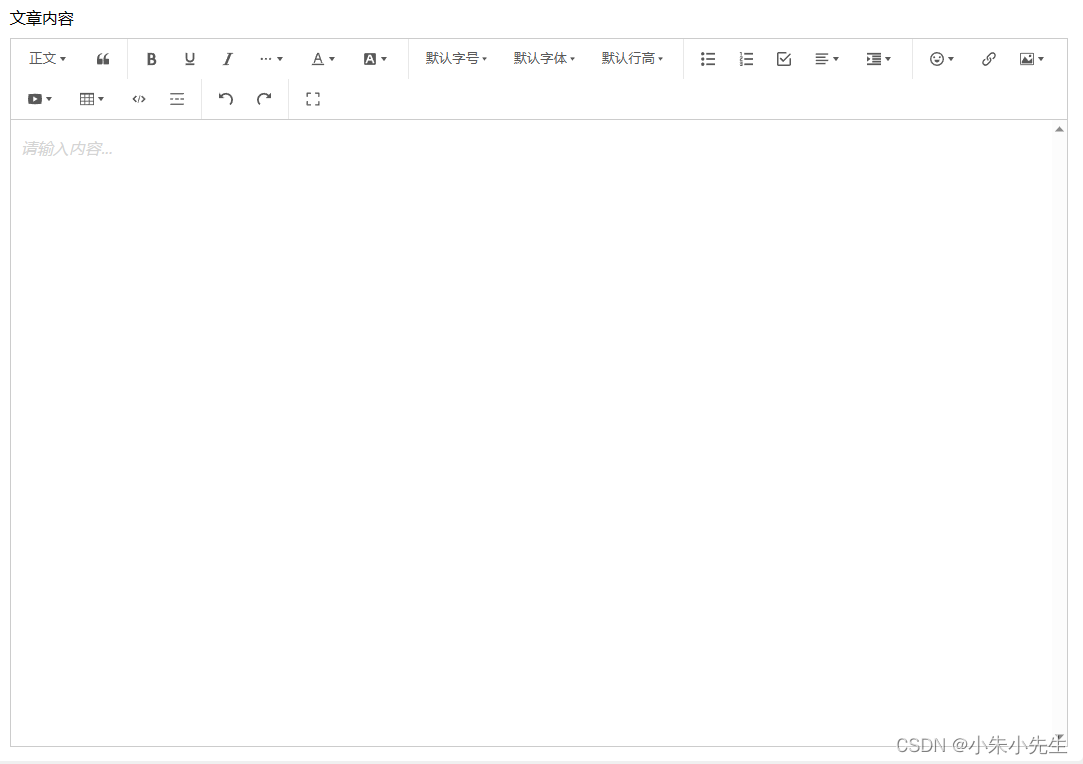Redo the last edit
The height and width of the screenshot is (764, 1083).
(x=264, y=99)
